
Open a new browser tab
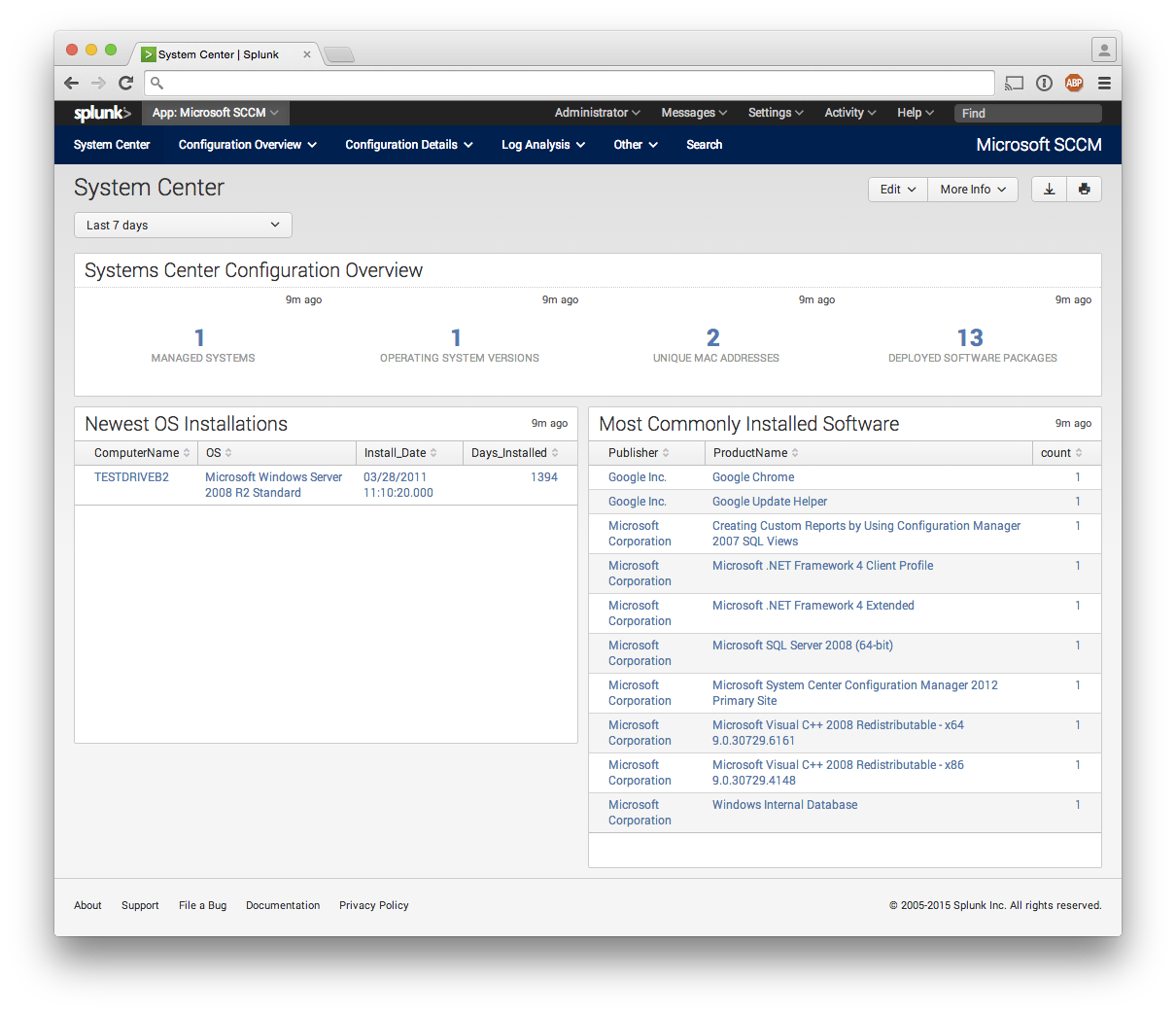point(339,54)
